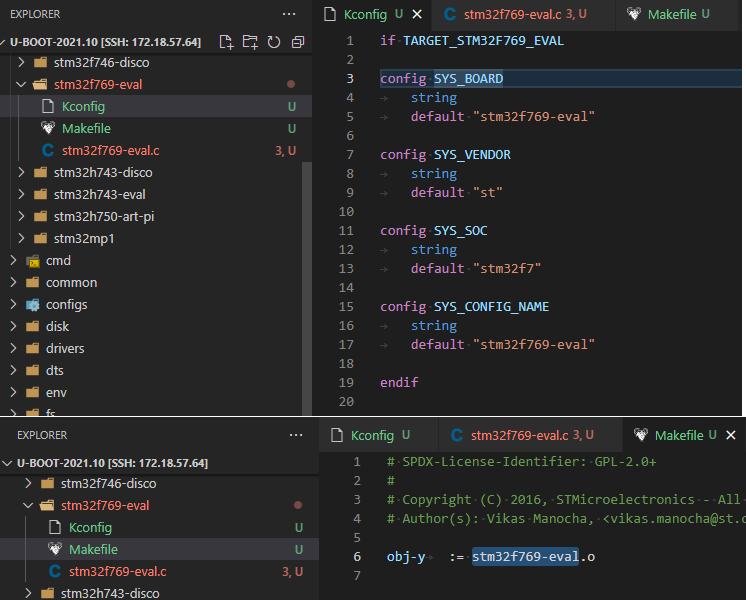Screen dimensions: 746x600
Task: Click endif keyword on line 19
Action: [399, 383]
